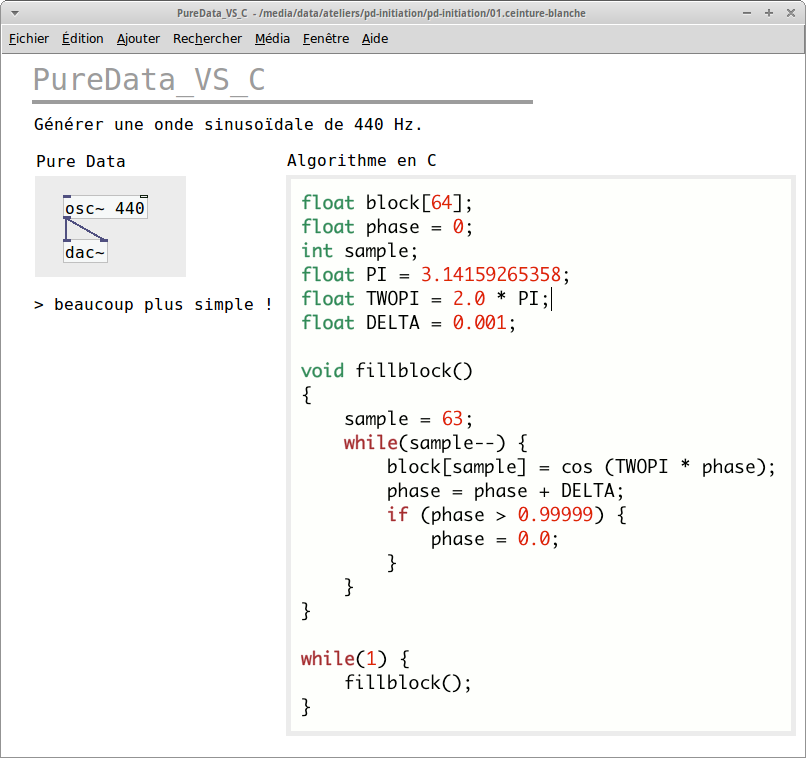Click the 'float DELTA = 0.001;' line
This screenshot has width=806, height=758.
coord(408,323)
